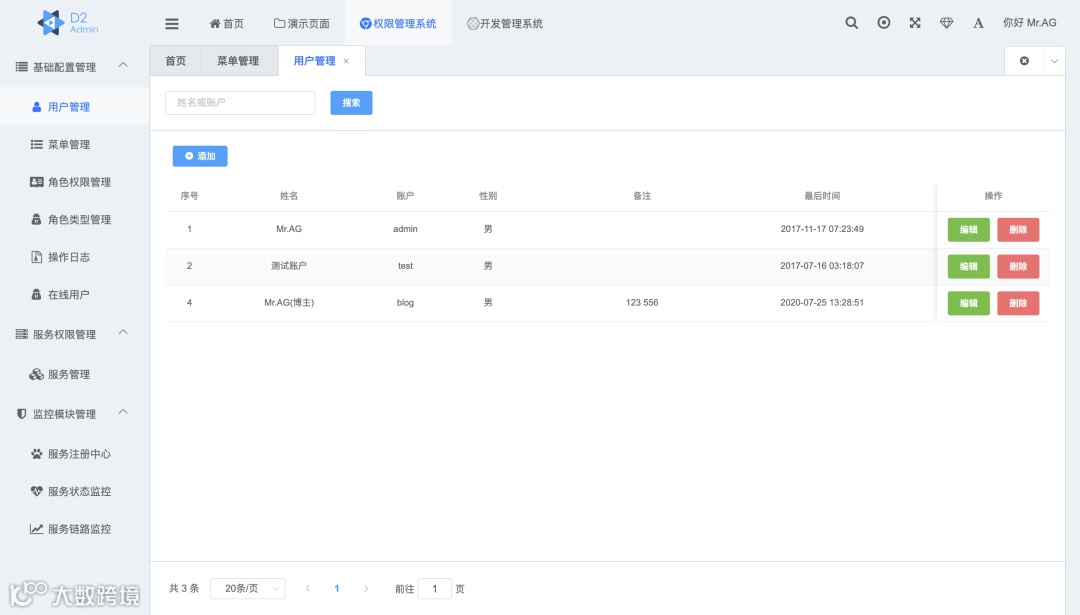Close the 用户管理 tab with its x
Viewport: 1080px width, 615px height.
point(346,61)
